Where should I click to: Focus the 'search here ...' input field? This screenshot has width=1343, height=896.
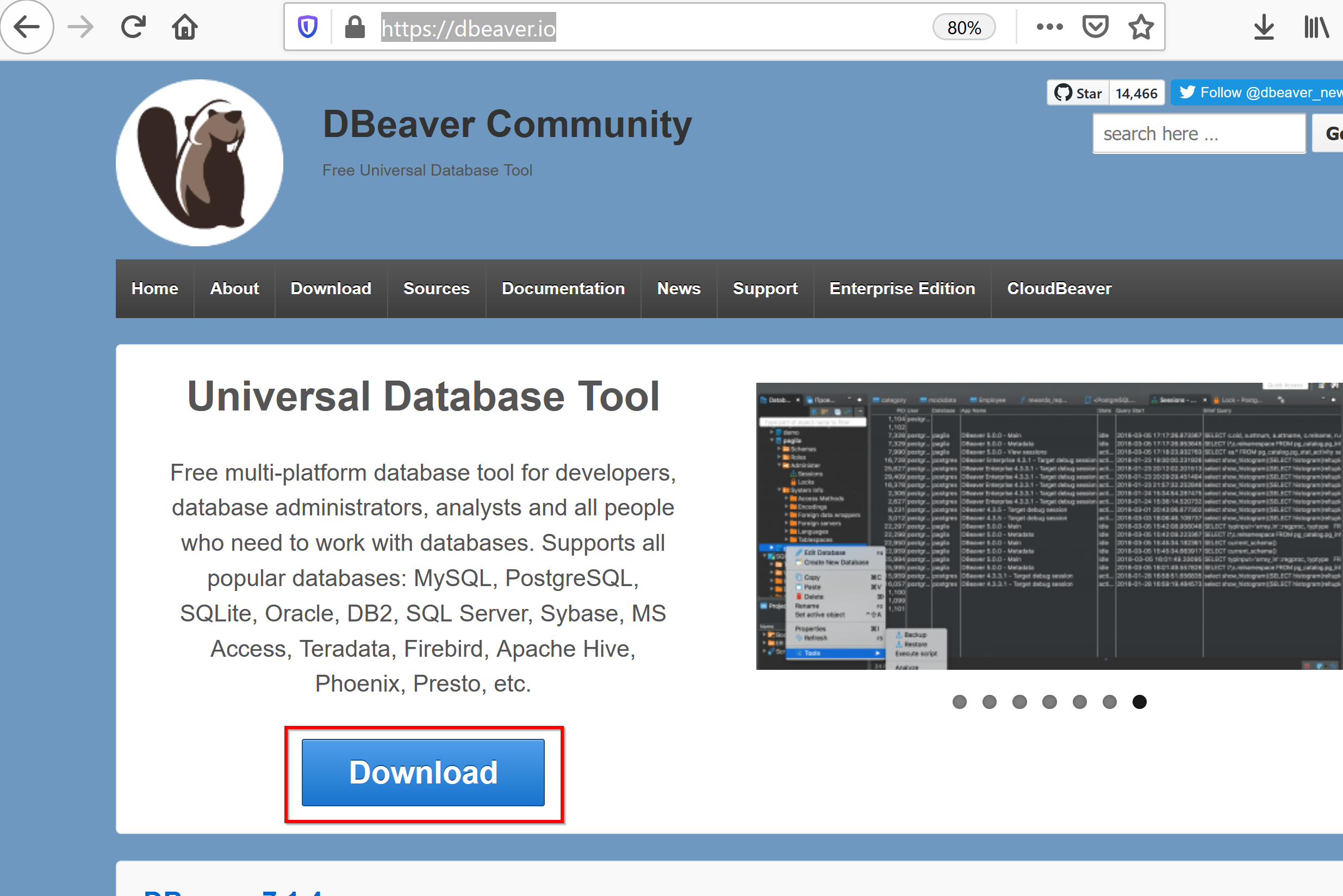click(1199, 134)
